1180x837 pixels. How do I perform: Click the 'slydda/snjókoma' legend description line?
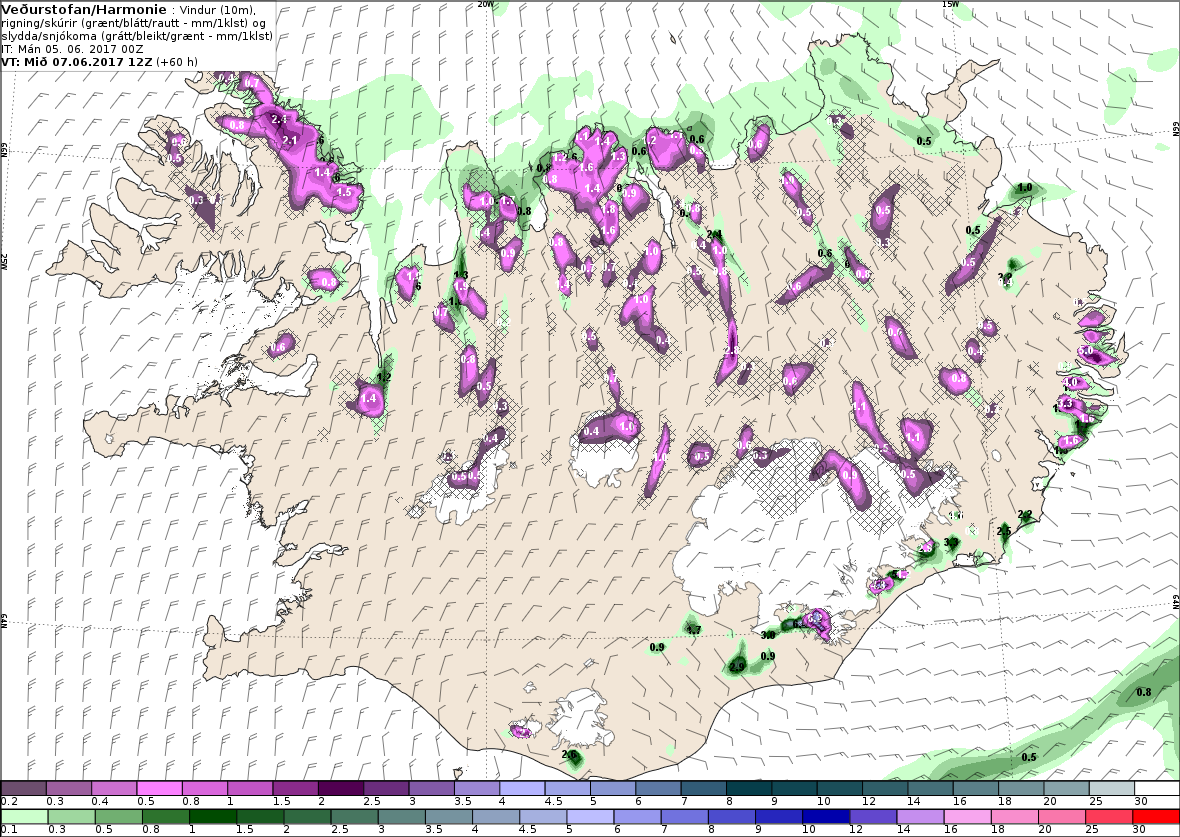point(137,36)
